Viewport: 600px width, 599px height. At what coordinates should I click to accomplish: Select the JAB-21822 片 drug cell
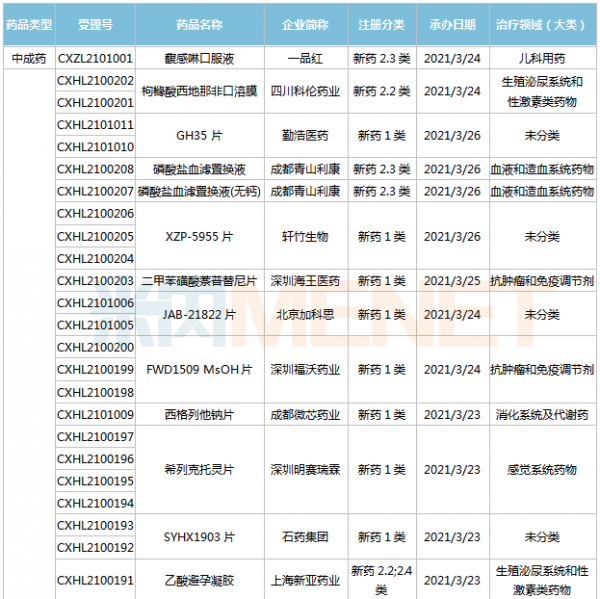tap(200, 314)
